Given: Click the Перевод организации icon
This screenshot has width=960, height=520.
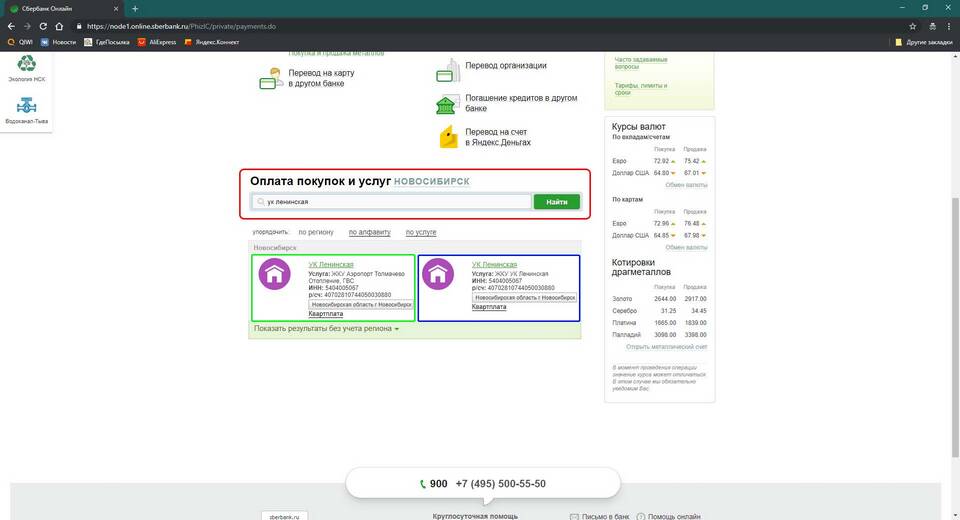Looking at the screenshot, I should coord(448,70).
